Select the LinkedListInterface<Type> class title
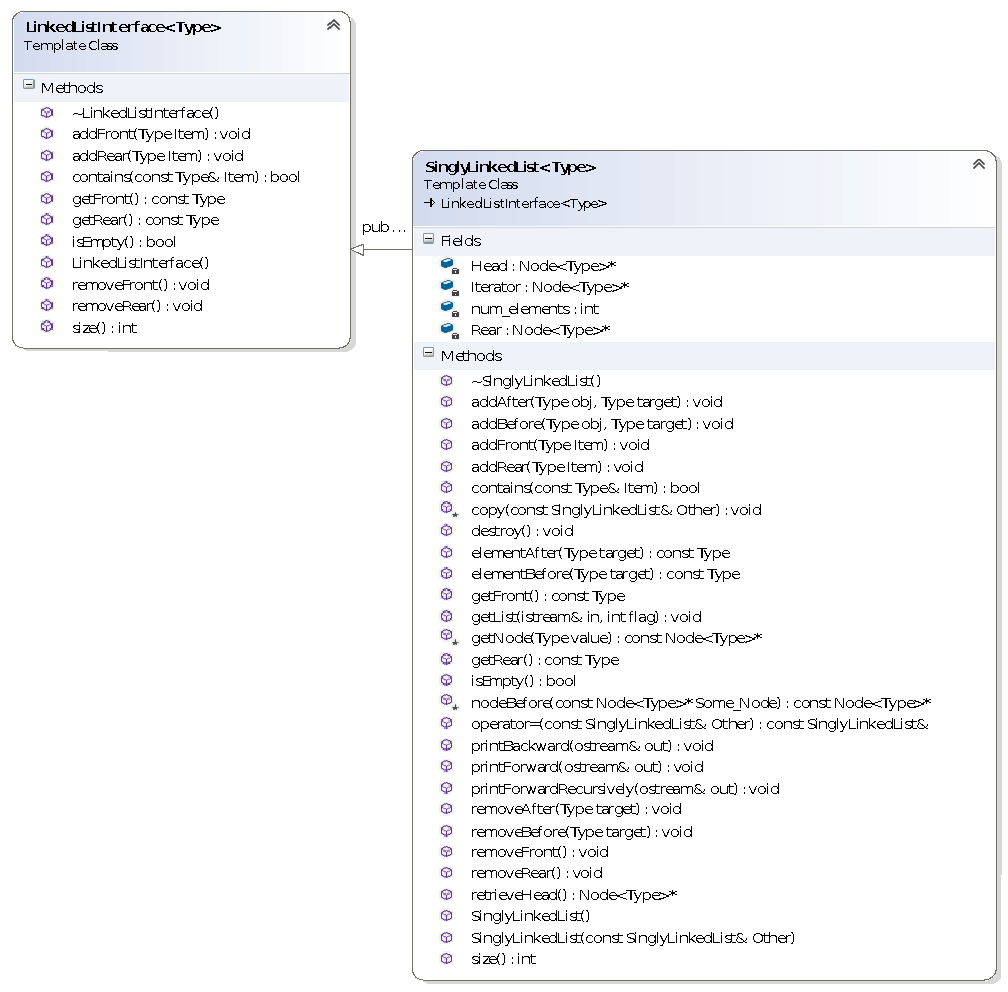 click(x=123, y=27)
